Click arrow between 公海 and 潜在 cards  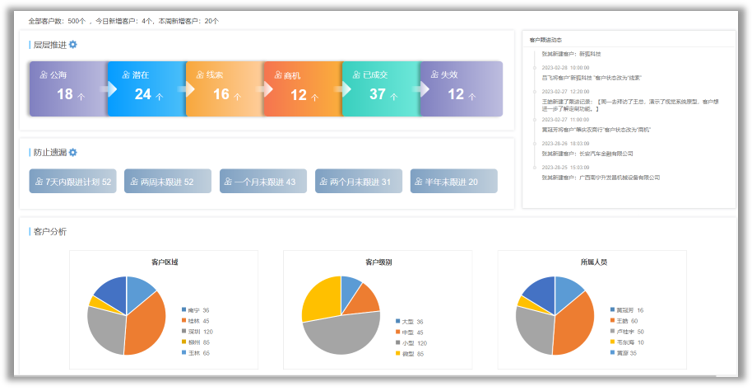[108, 89]
